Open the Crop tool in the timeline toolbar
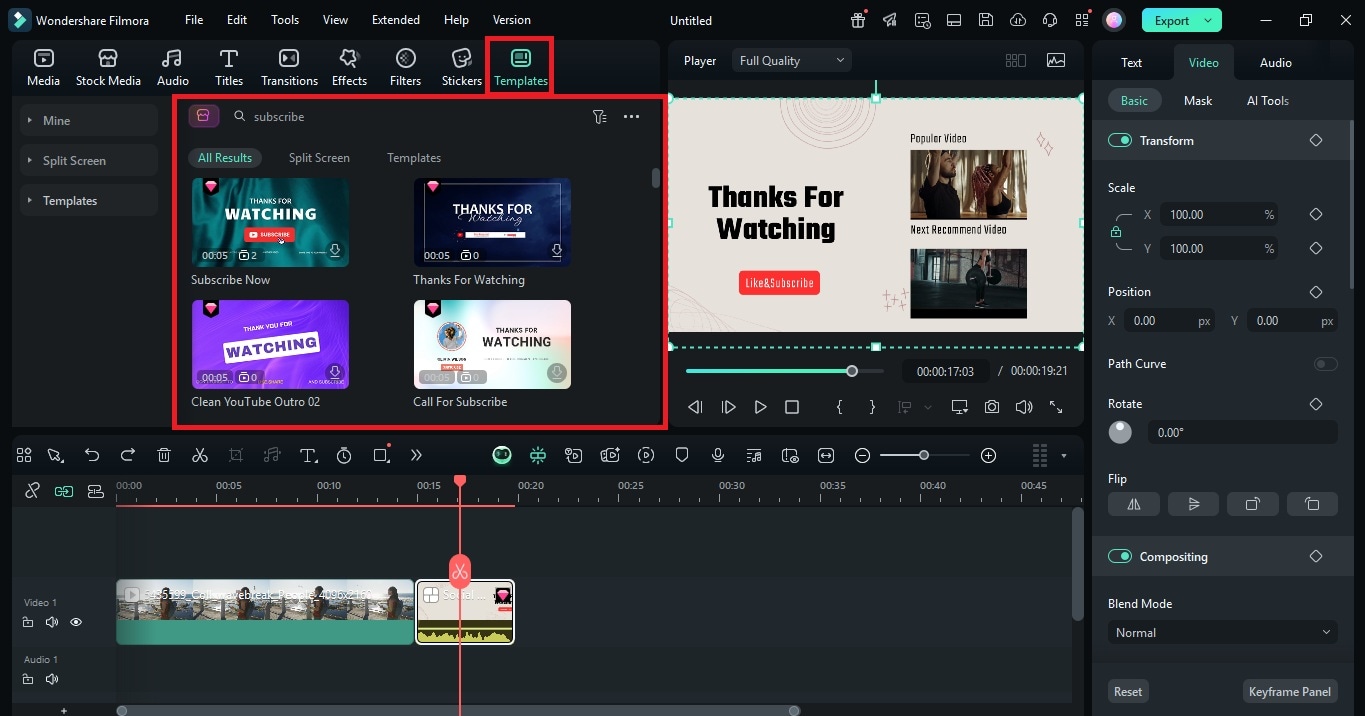Viewport: 1365px width, 716px height. (x=235, y=455)
